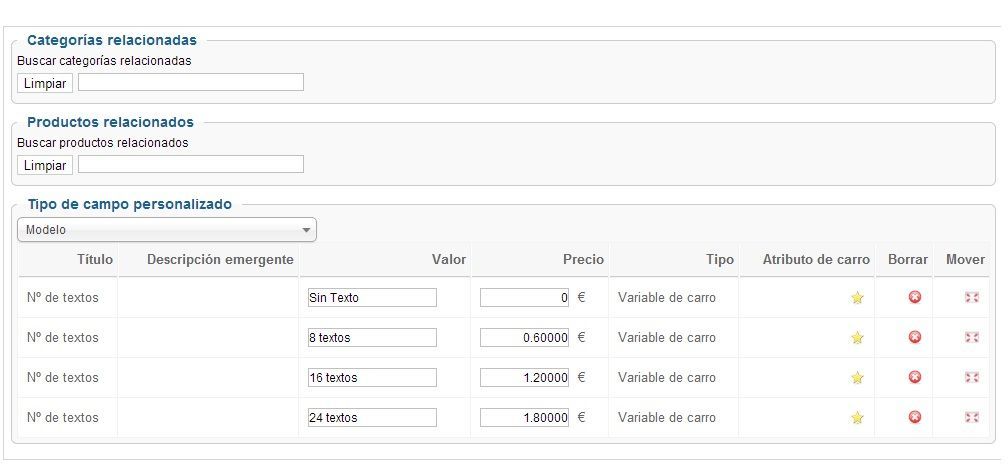Click the star icon in the 24 textos row

(x=857, y=417)
